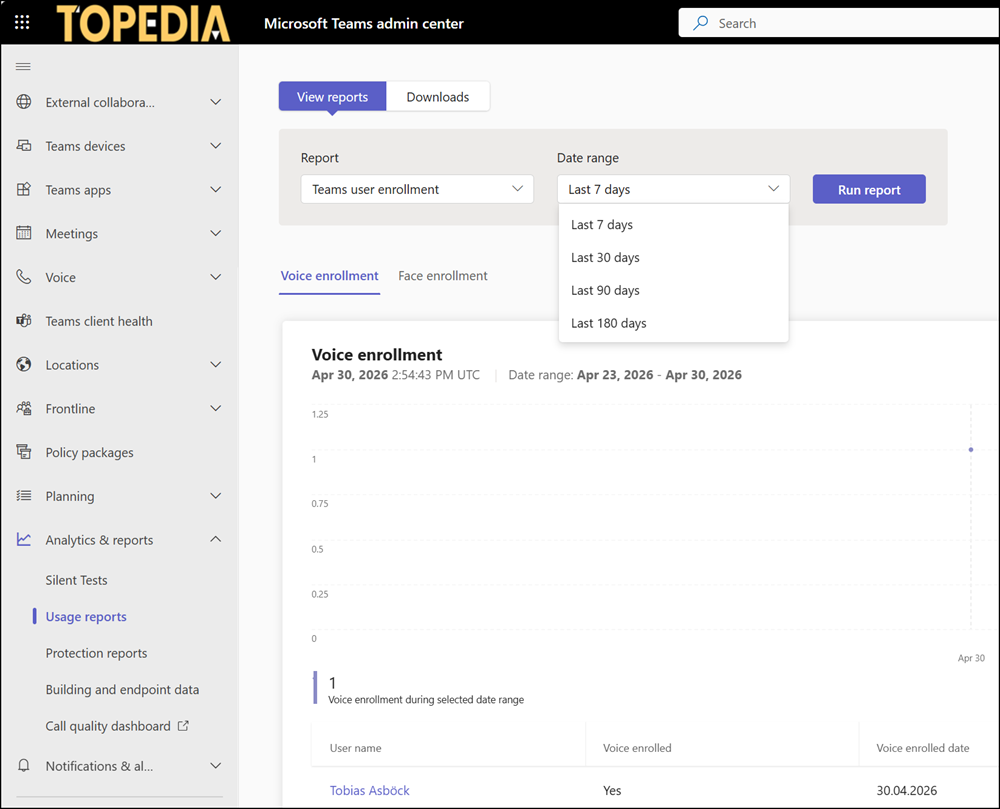1000x809 pixels.
Task: Expand the Frontline chevron
Action: tap(216, 408)
